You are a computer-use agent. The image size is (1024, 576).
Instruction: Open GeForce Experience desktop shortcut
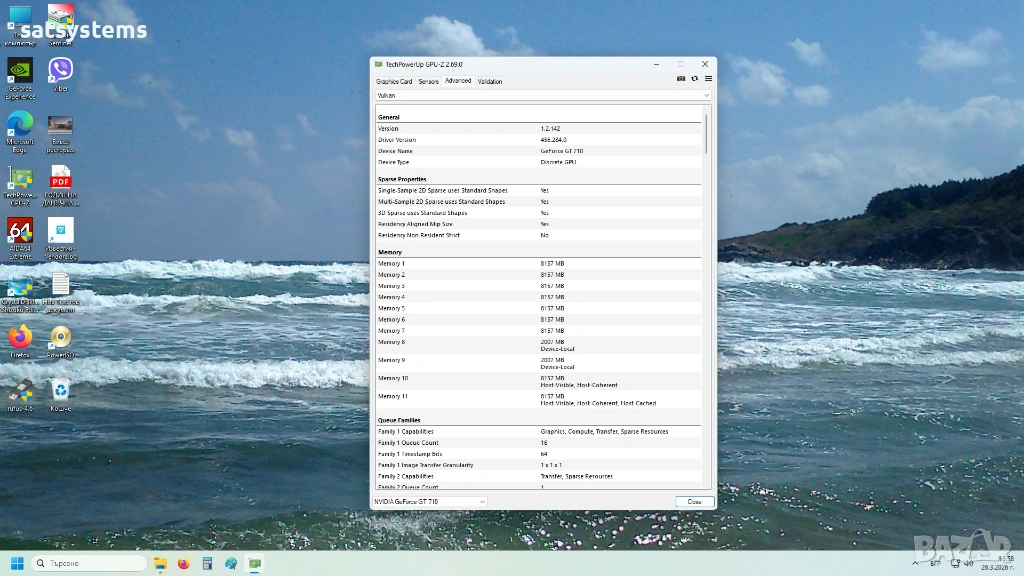coord(20,72)
